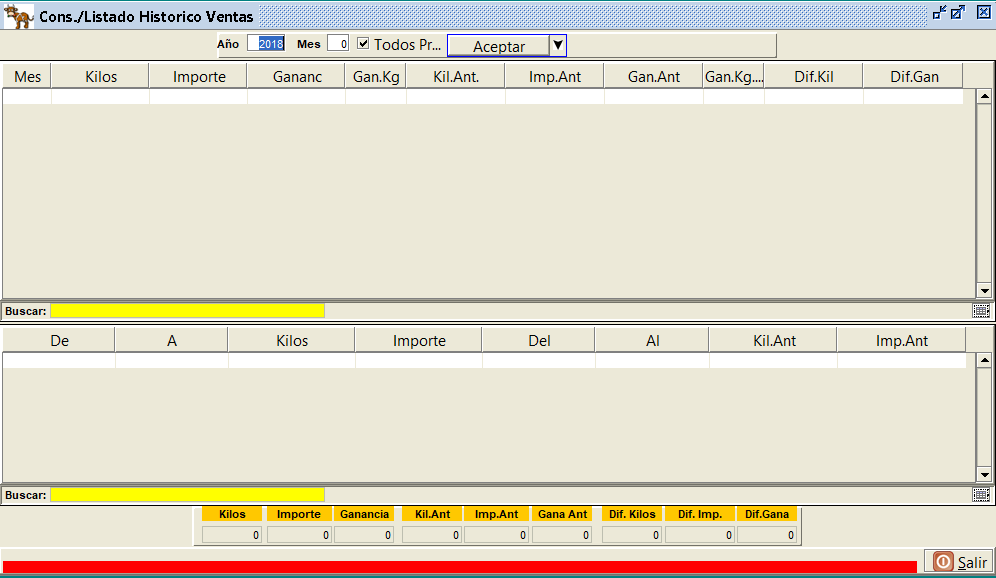Click the cow application icon in title bar
996x578 pixels.
coord(18,17)
